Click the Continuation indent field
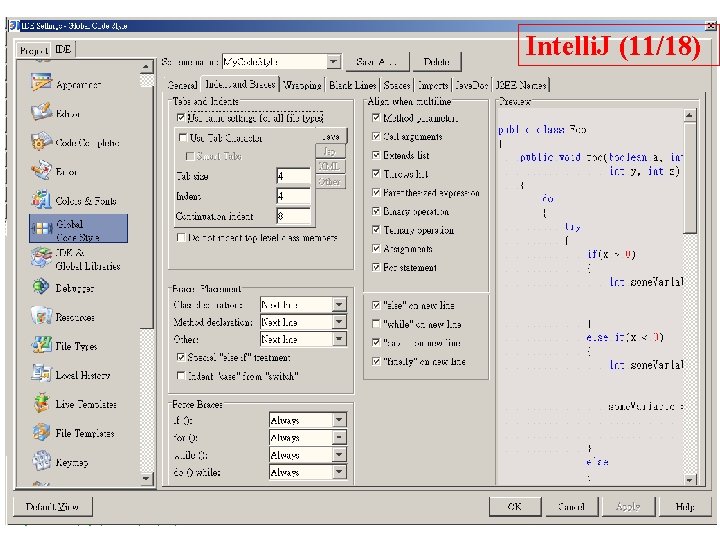Viewport: 720px width, 540px height. [x=294, y=216]
